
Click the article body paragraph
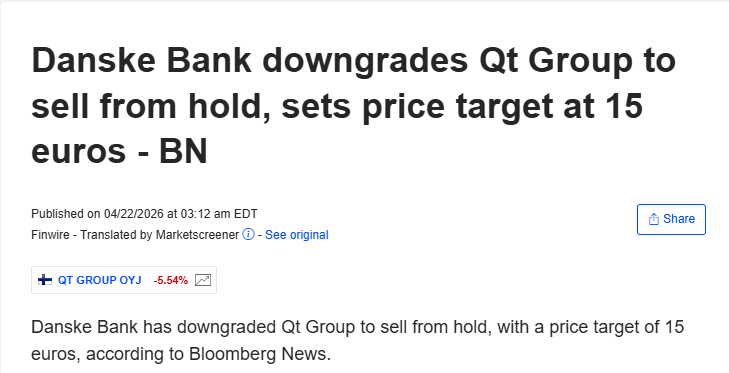tap(358, 340)
